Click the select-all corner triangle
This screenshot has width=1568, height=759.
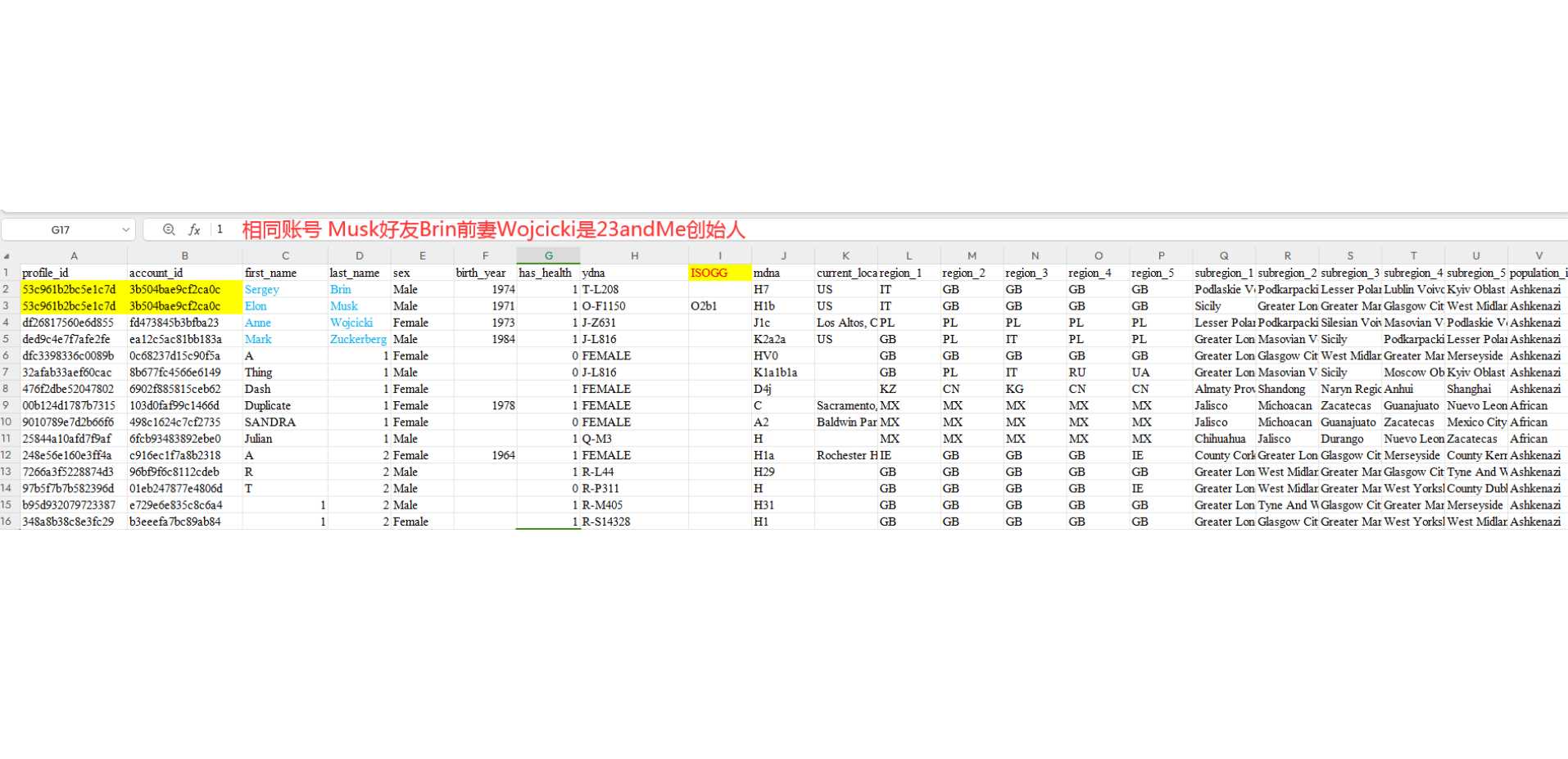coord(7,256)
